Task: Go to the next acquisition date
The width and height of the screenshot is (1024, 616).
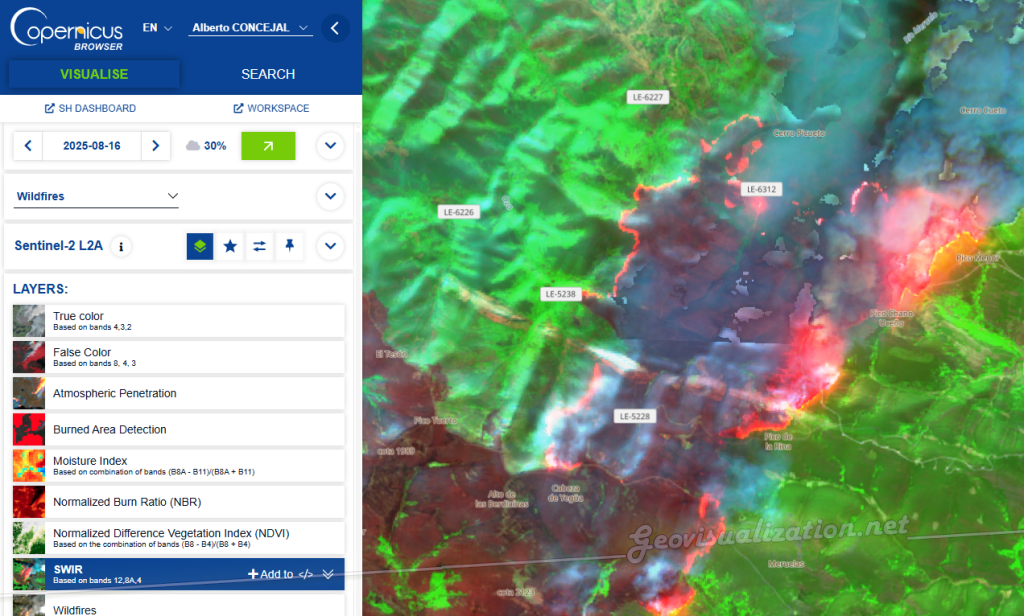Action: (x=155, y=146)
